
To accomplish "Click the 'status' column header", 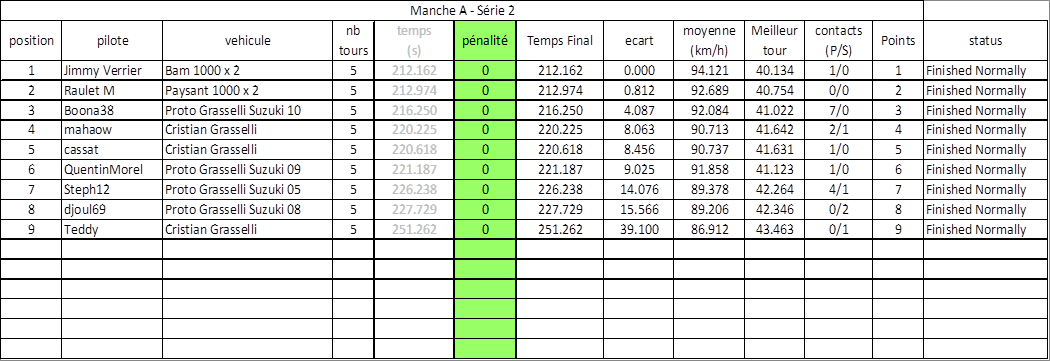I will 986,41.
